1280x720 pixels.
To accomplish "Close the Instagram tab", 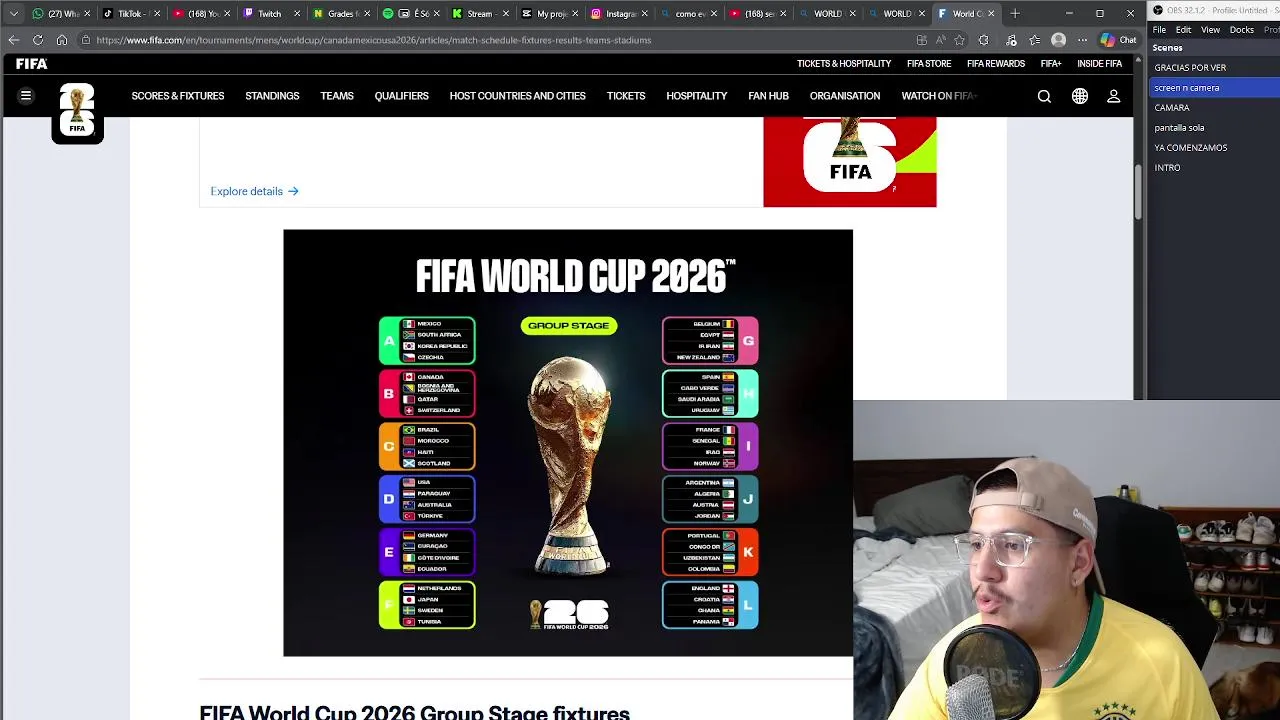I will pos(645,14).
